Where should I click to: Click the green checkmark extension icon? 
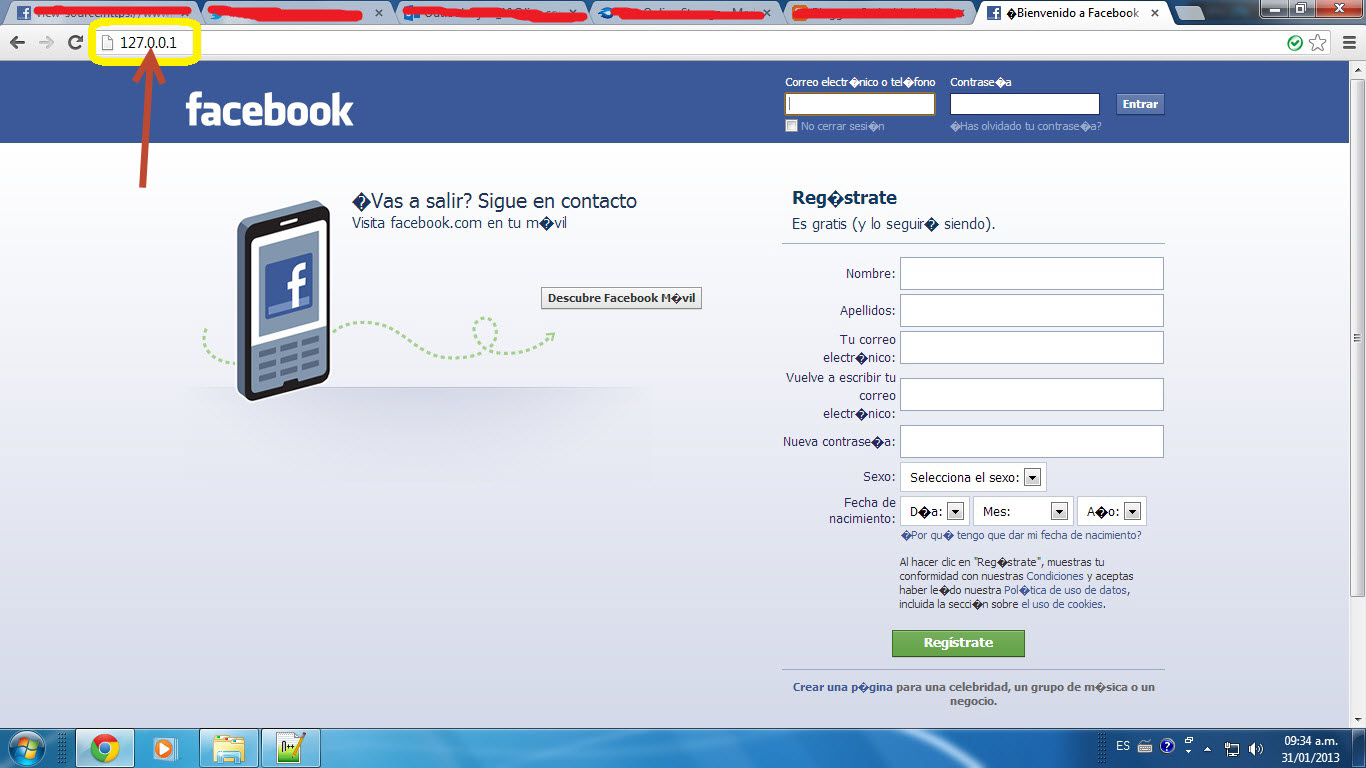[x=1295, y=43]
